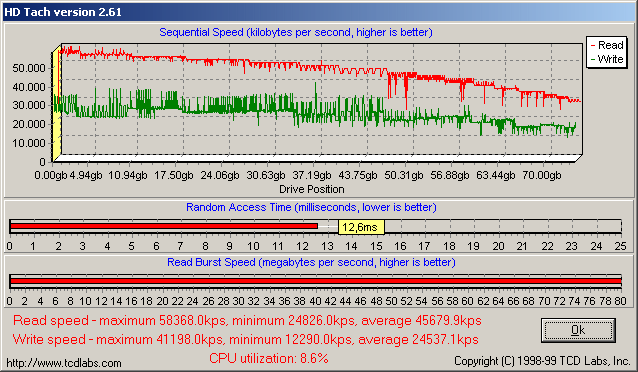Click the HD Tach version 2.61 title bar
This screenshot has width=638, height=372.
319,12
